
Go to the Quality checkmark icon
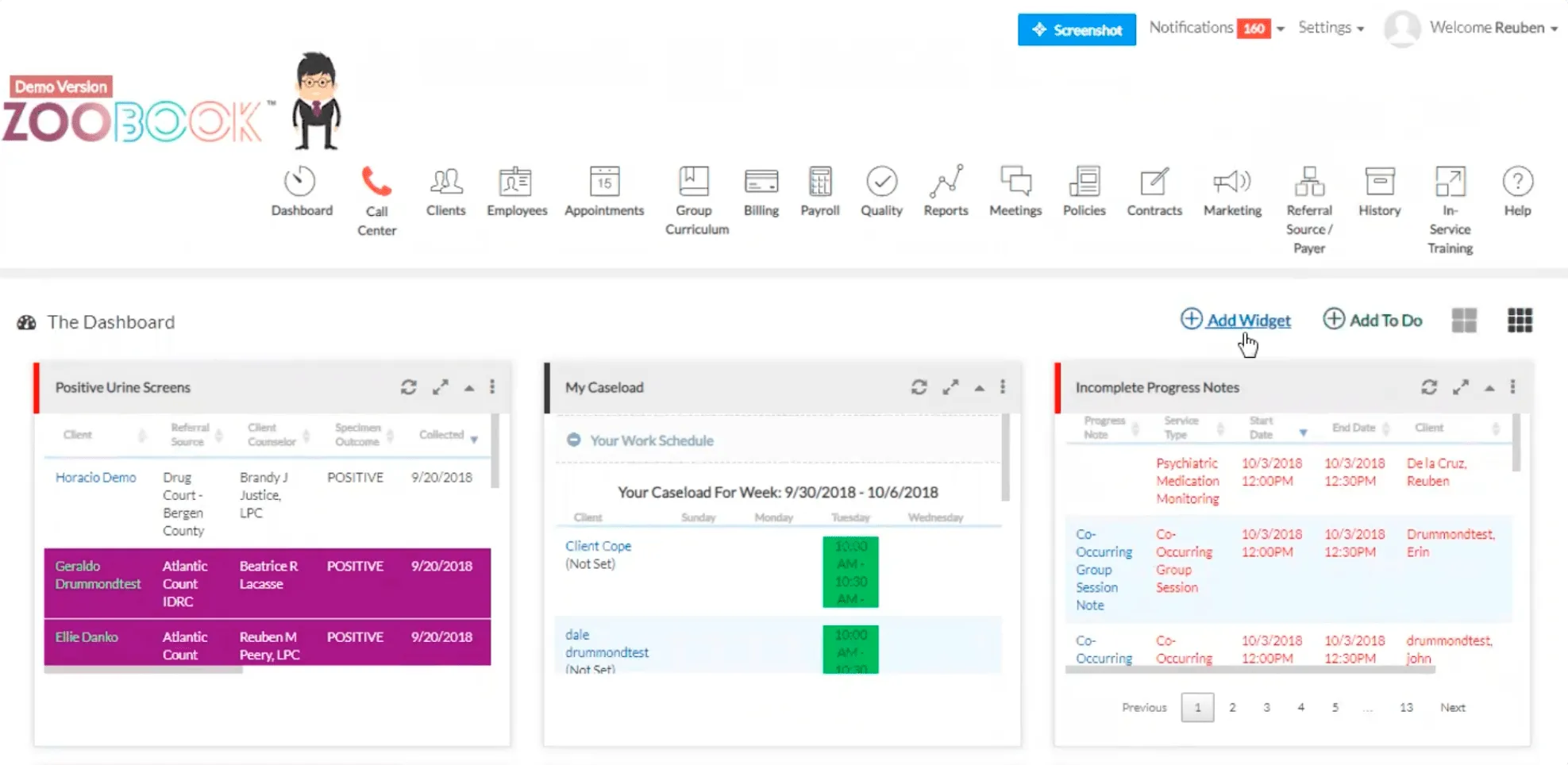(x=881, y=183)
